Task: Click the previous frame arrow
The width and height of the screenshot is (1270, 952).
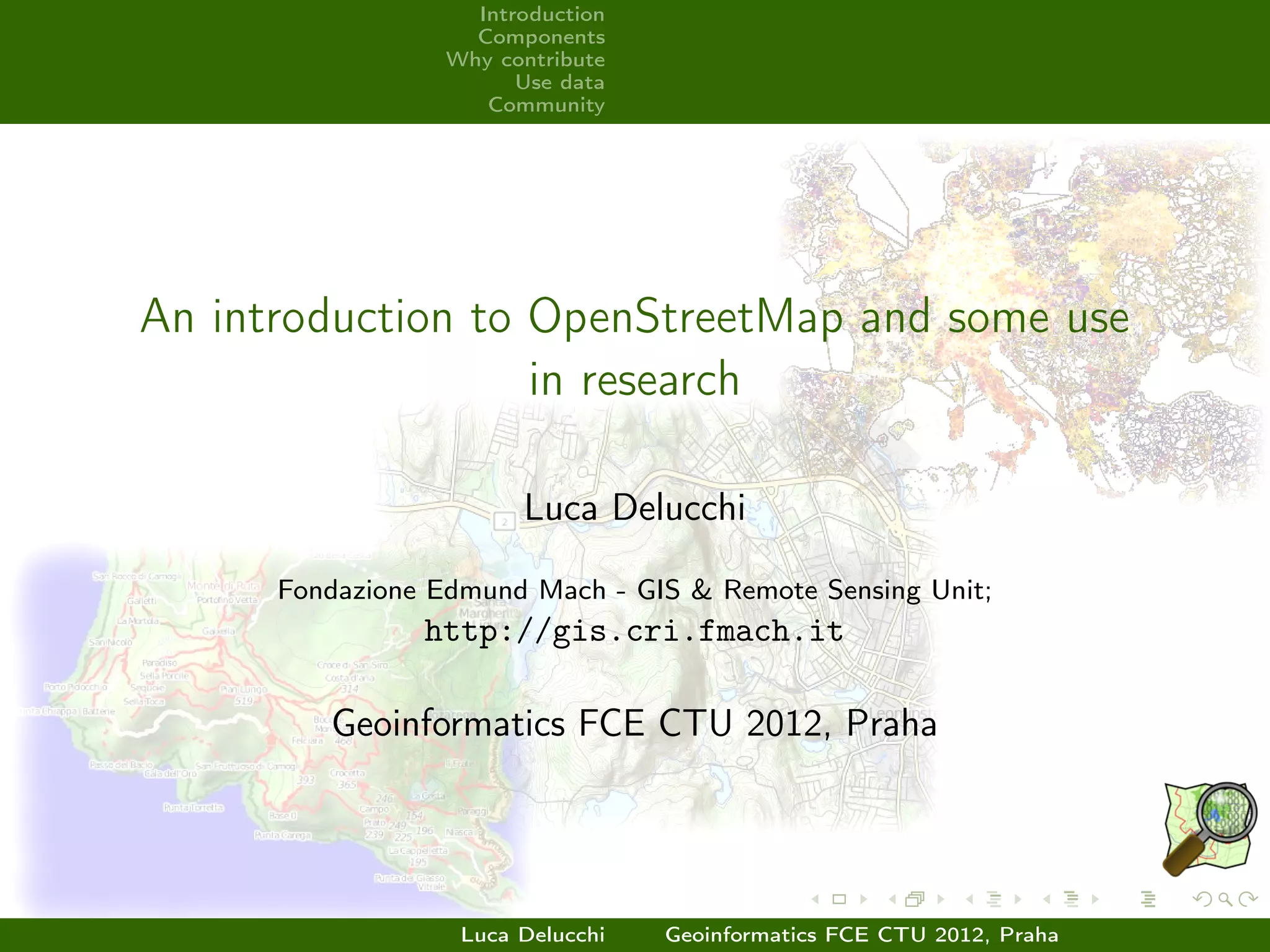Action: point(892,899)
